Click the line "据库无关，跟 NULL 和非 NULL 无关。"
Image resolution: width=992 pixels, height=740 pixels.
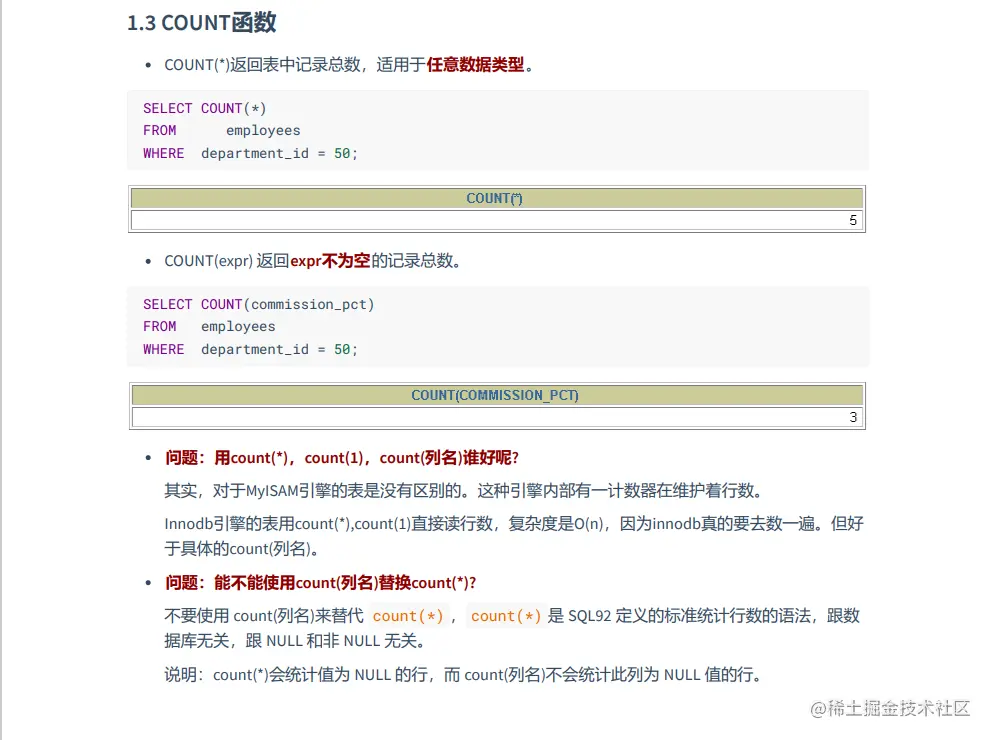click(x=294, y=641)
